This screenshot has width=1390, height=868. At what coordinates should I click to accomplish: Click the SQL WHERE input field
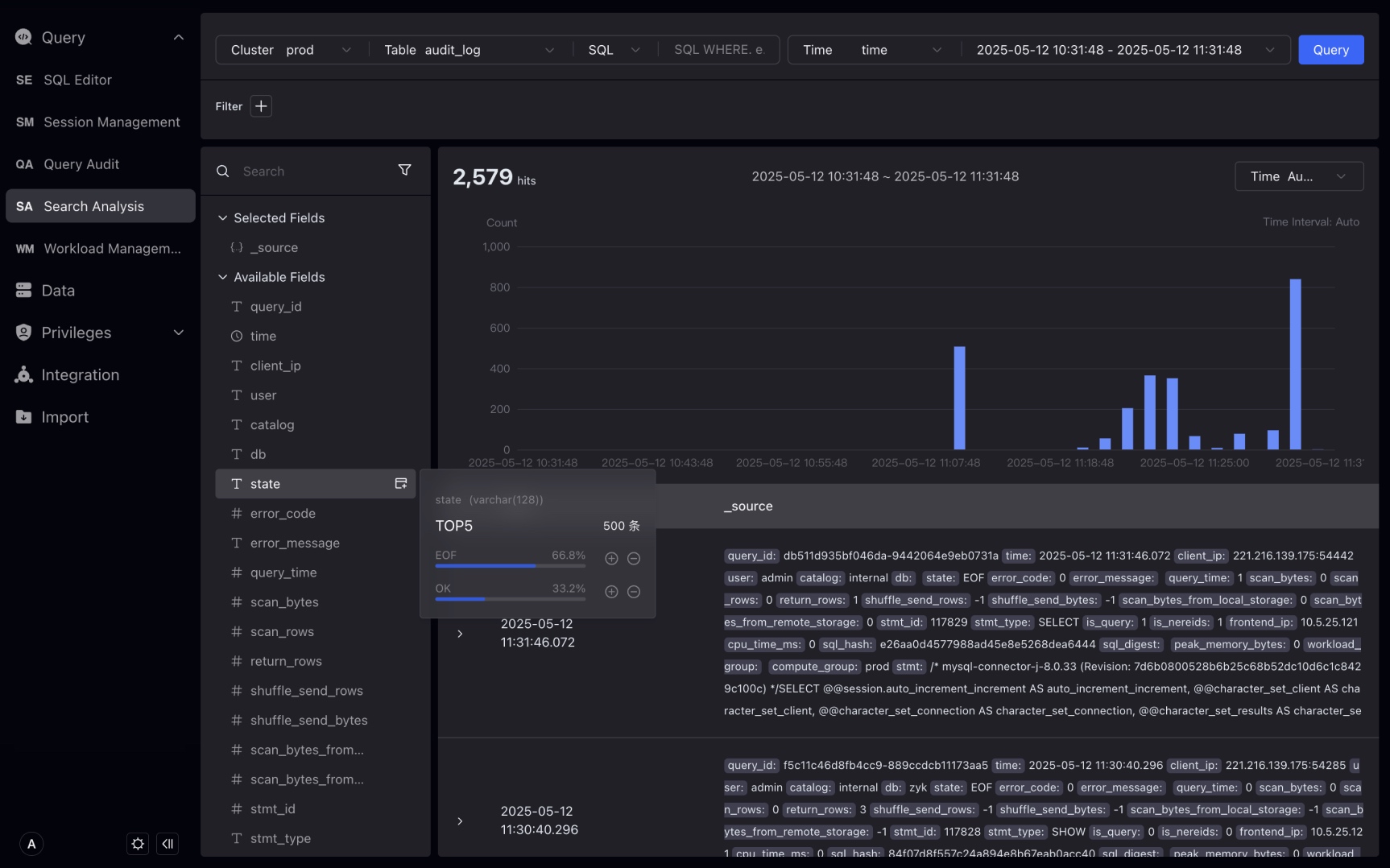[718, 50]
